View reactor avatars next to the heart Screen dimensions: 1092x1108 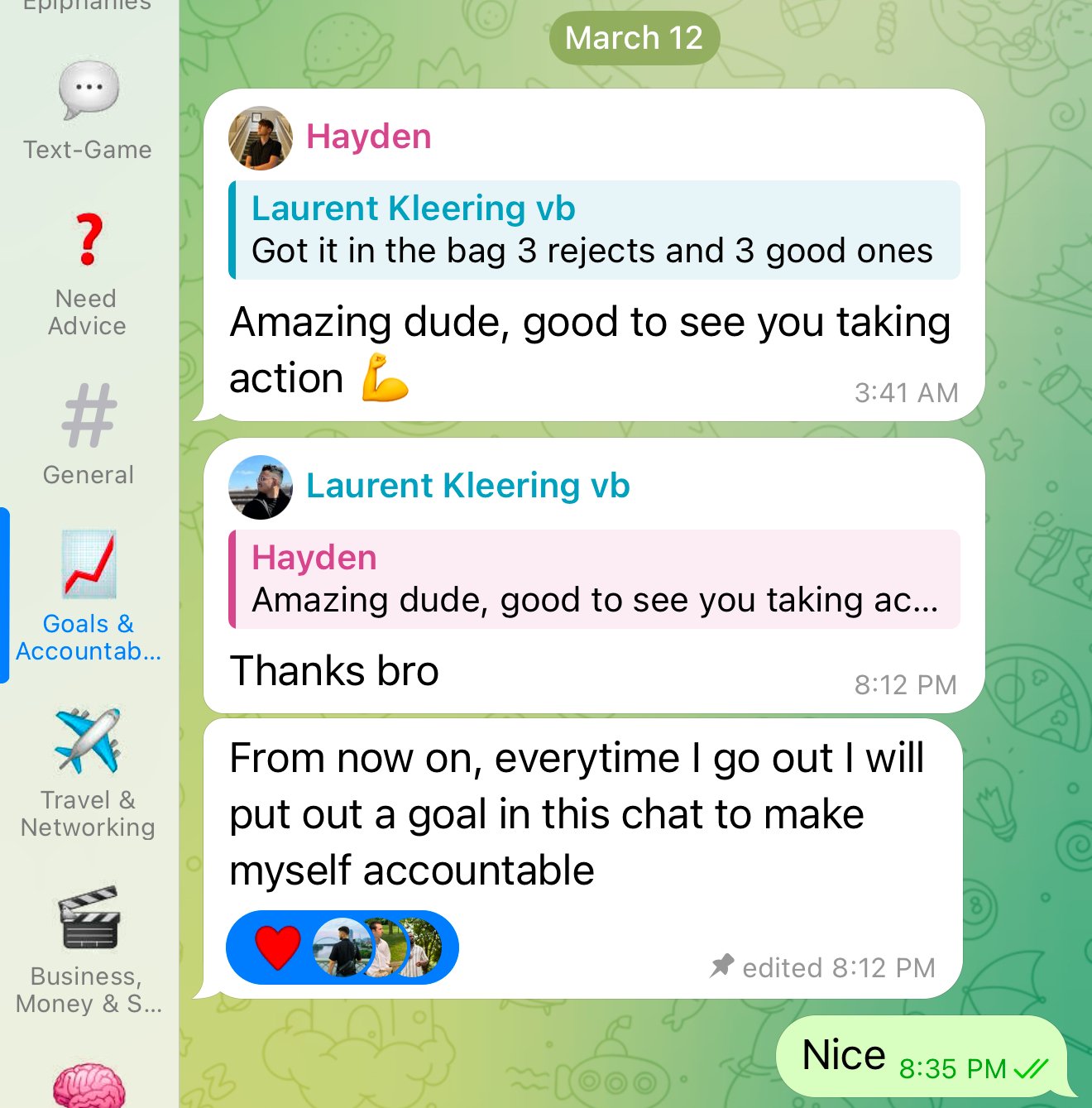[x=377, y=947]
